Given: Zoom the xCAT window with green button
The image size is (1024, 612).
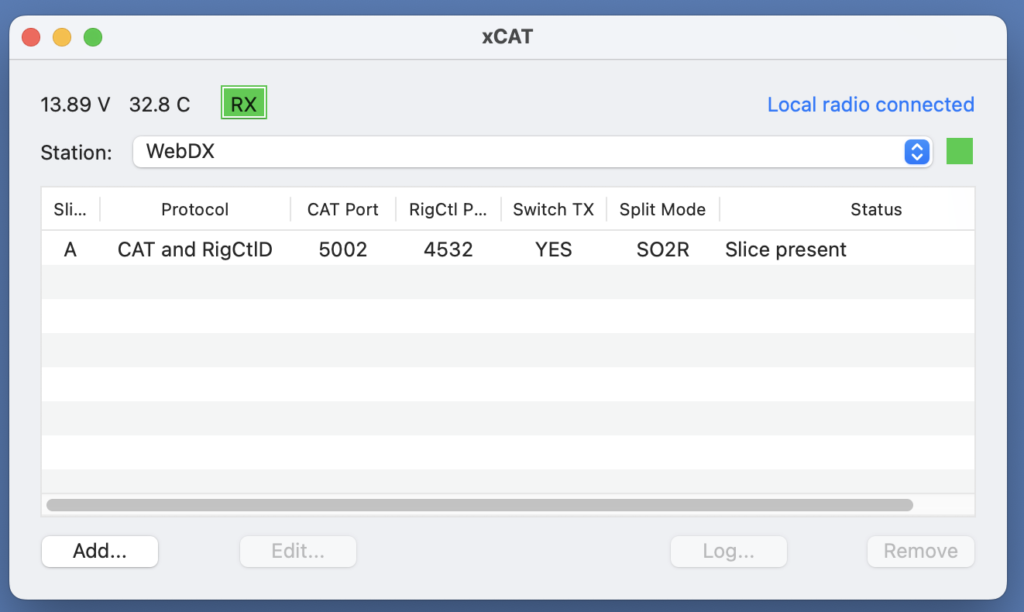Looking at the screenshot, I should coord(93,37).
